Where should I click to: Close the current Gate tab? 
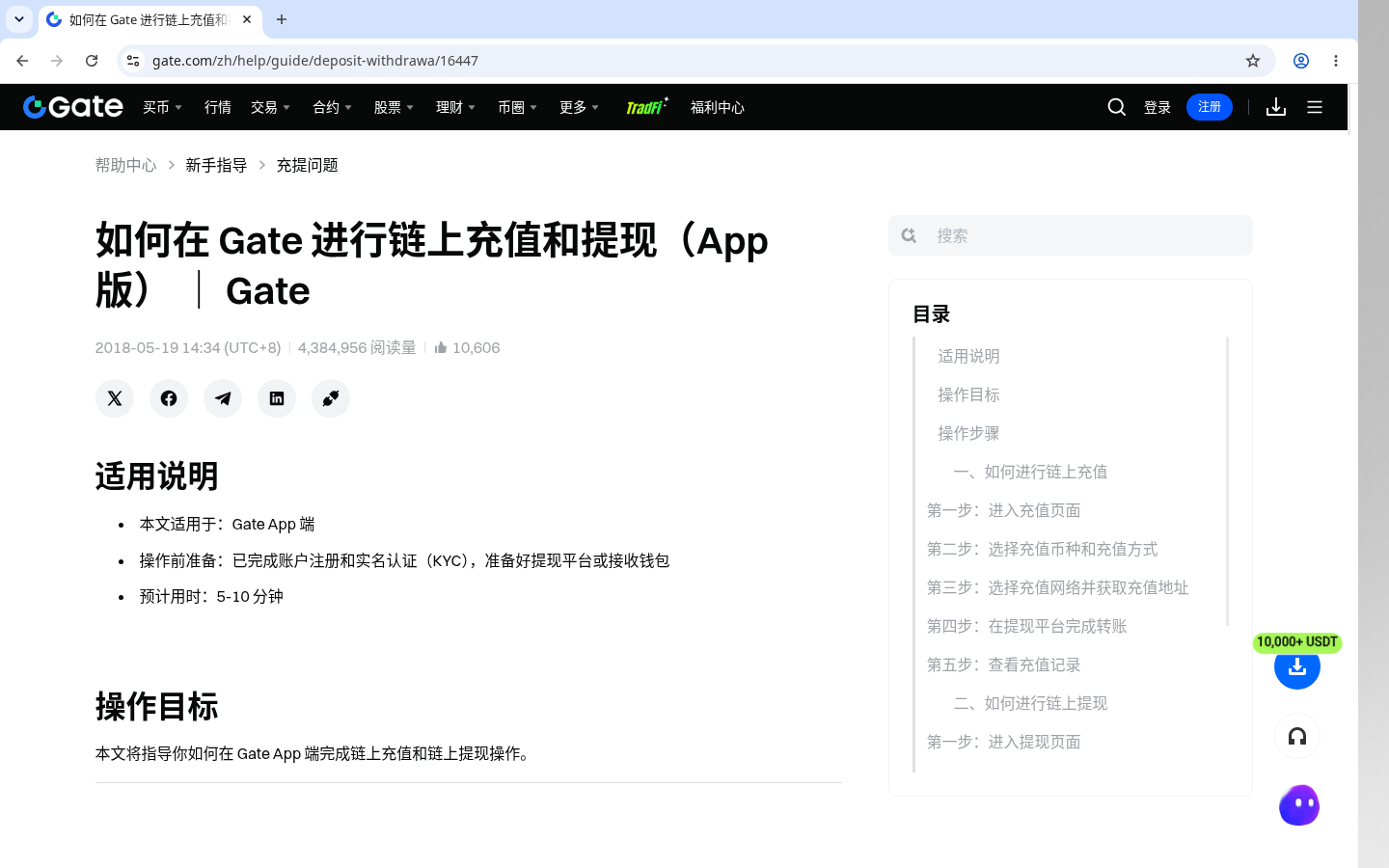[247, 19]
